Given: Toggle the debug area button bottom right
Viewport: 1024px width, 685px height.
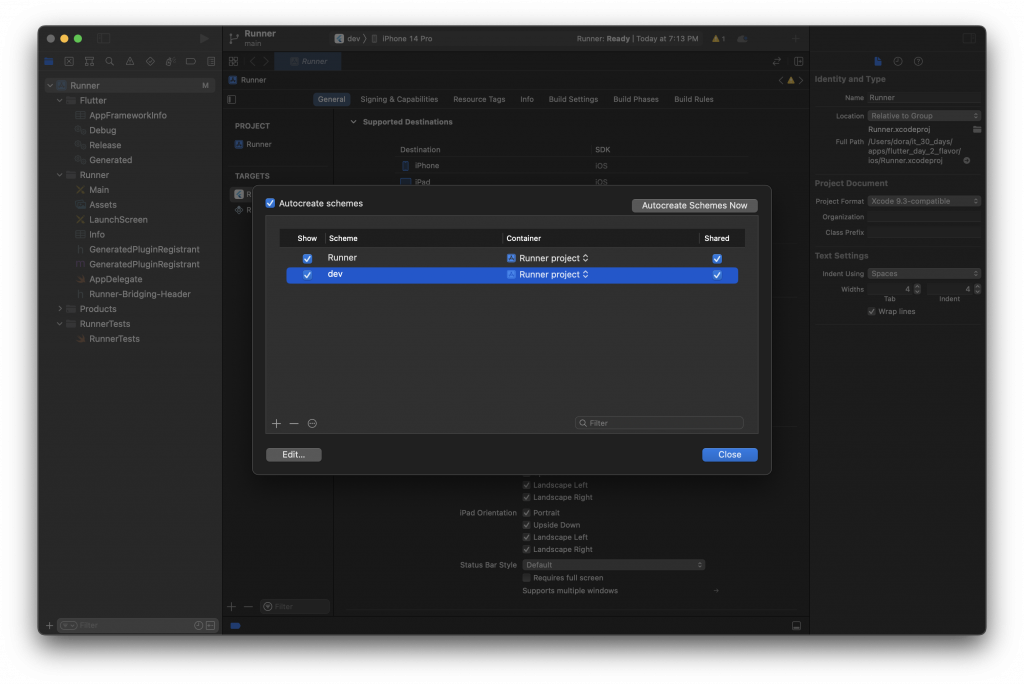Looking at the screenshot, I should (796, 626).
